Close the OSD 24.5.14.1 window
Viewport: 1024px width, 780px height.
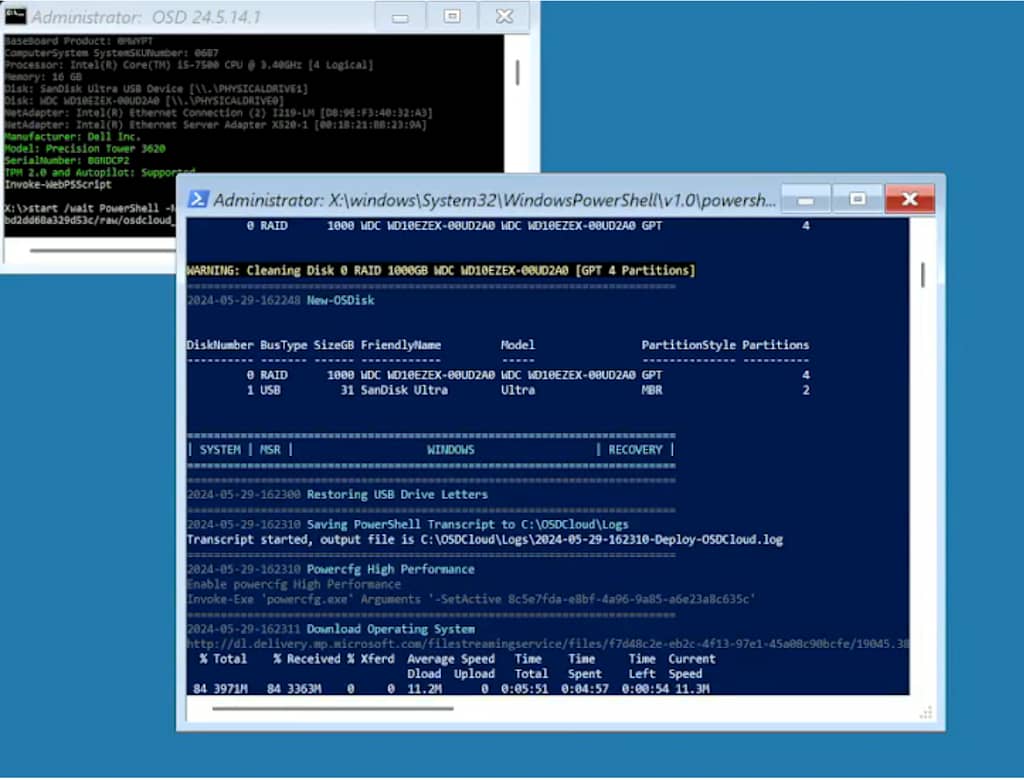[x=502, y=16]
